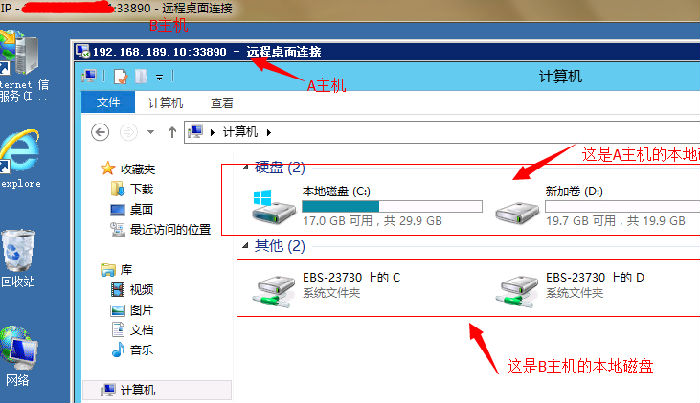Open the 网络 network desktop icon
Image resolution: width=700 pixels, height=403 pixels.
tap(19, 356)
